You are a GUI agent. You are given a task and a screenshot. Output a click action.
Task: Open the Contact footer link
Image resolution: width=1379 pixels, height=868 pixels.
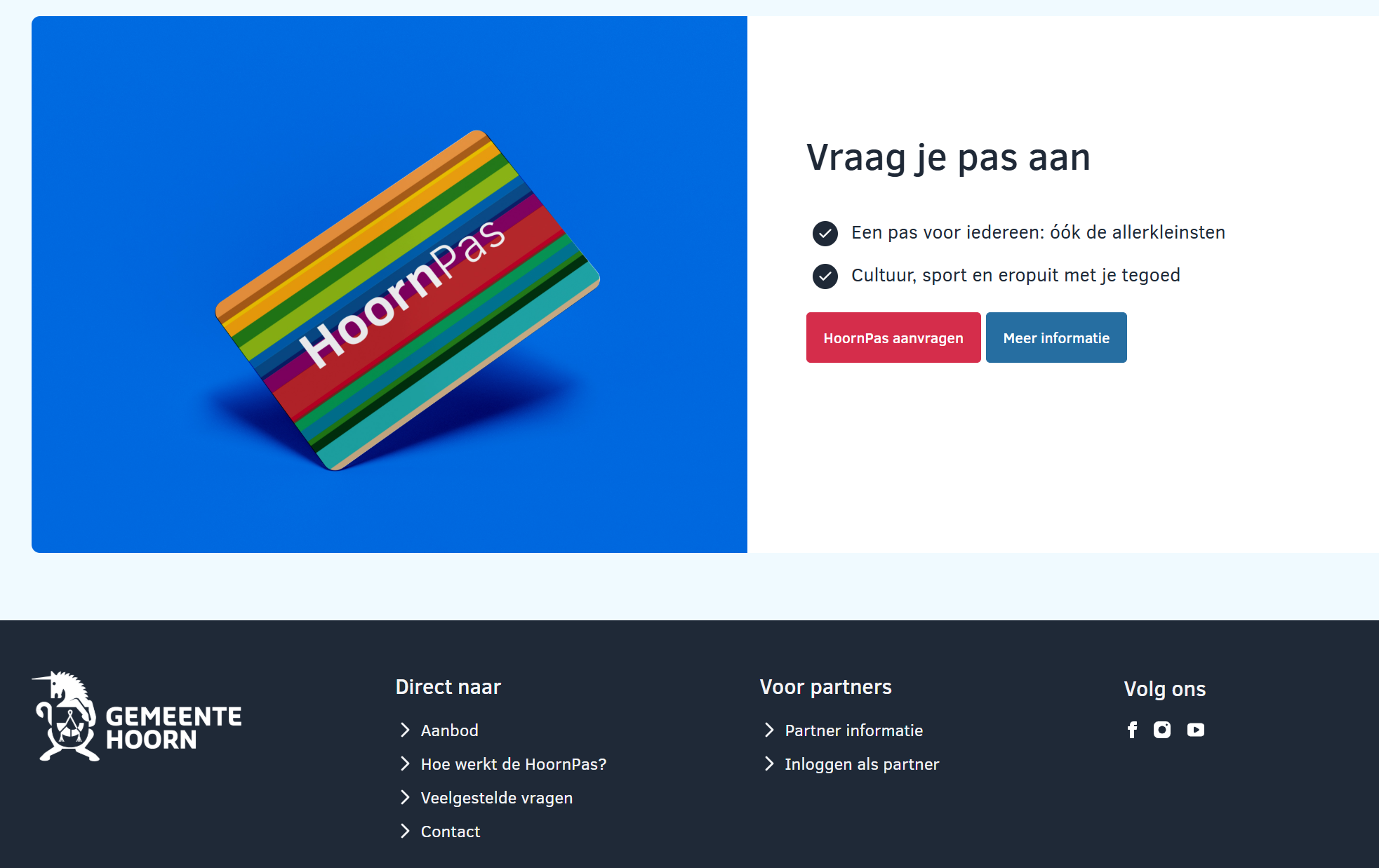click(450, 832)
